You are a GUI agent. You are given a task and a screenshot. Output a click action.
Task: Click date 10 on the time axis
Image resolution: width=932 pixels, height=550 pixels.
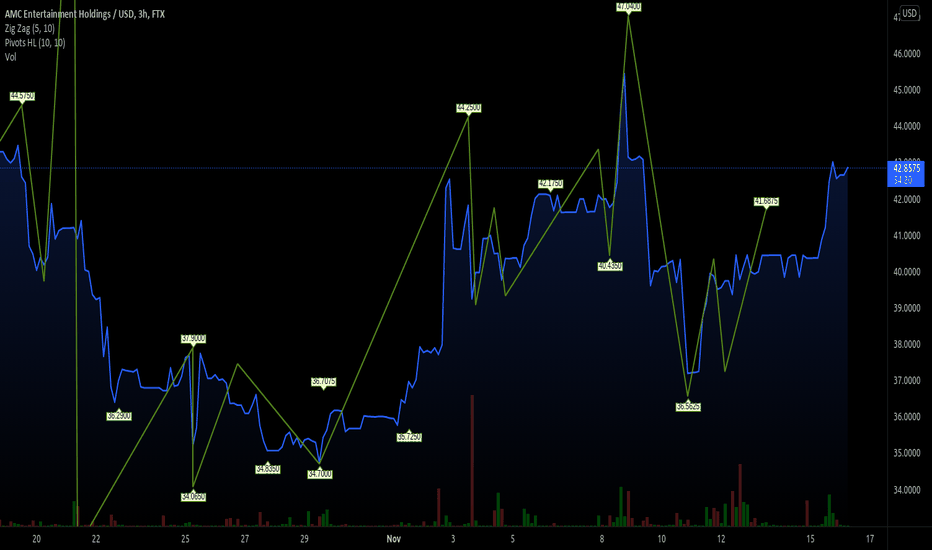(x=662, y=539)
